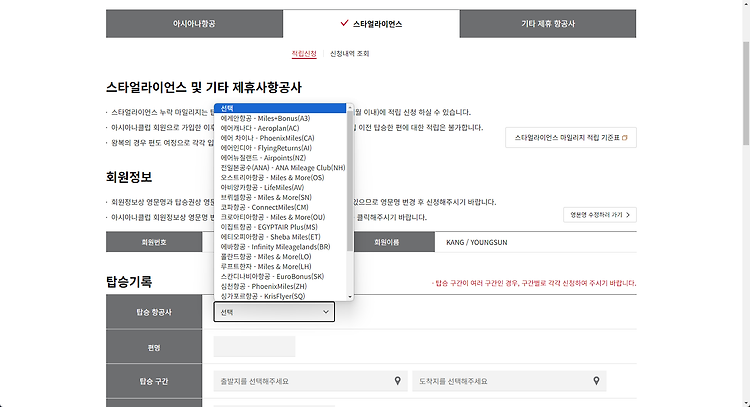Click the 탑승 항공사 row header
This screenshot has height=407, width=750.
[154, 312]
